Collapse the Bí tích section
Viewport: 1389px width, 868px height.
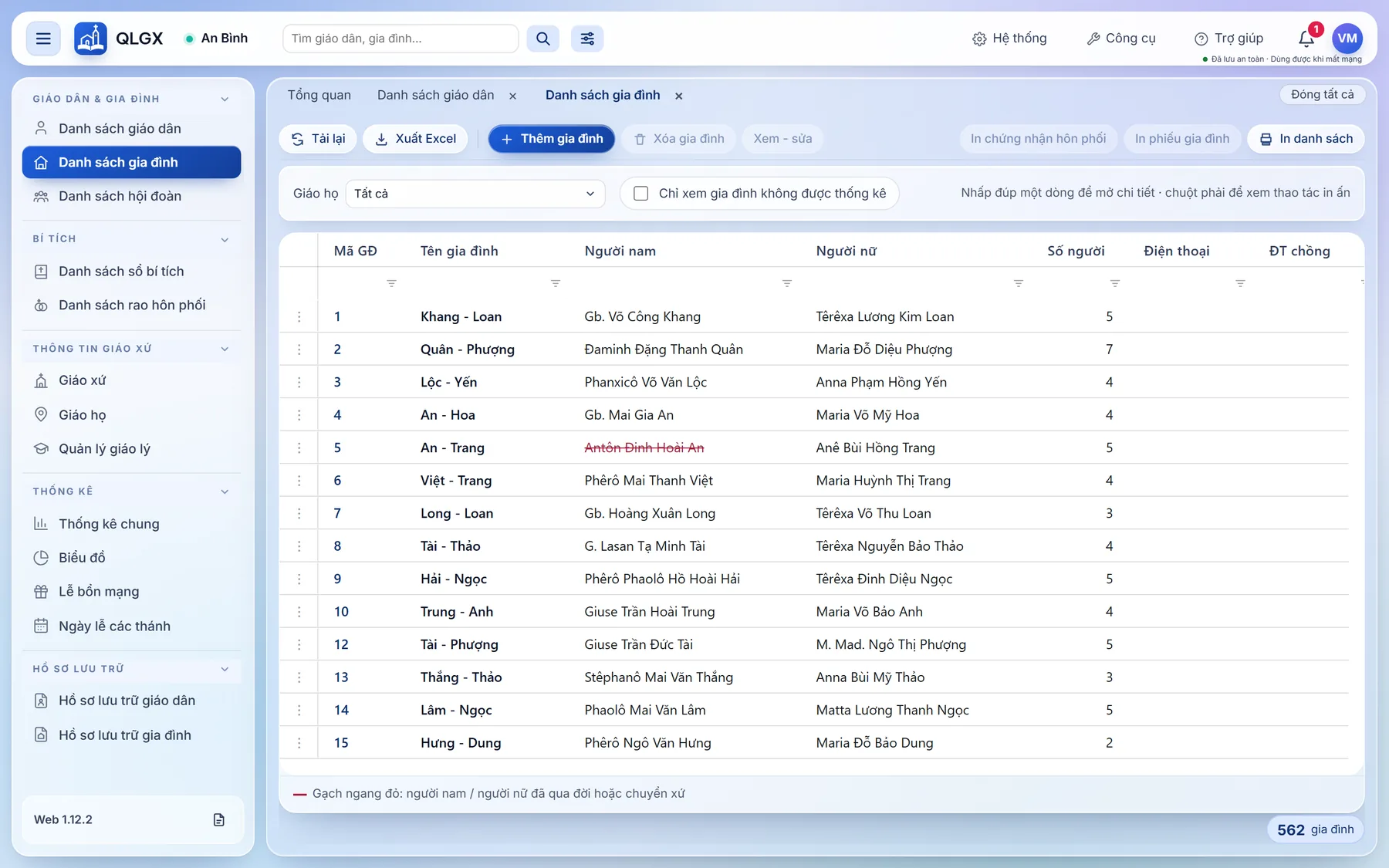225,240
